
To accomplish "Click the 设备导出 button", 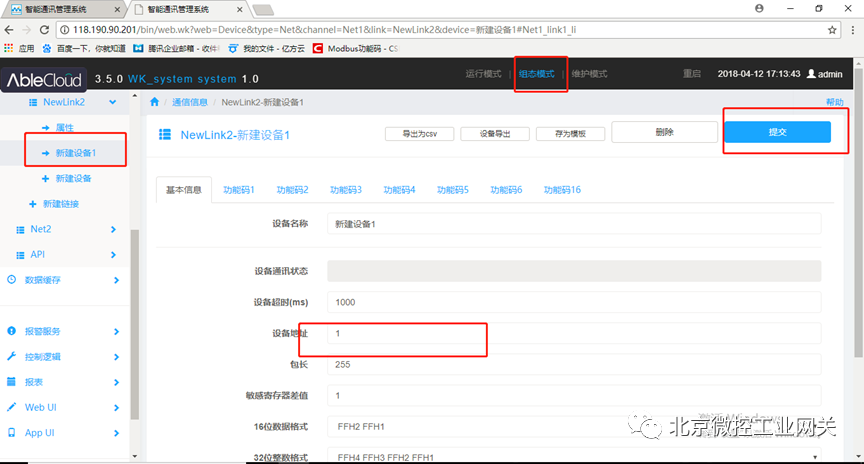I will click(495, 133).
